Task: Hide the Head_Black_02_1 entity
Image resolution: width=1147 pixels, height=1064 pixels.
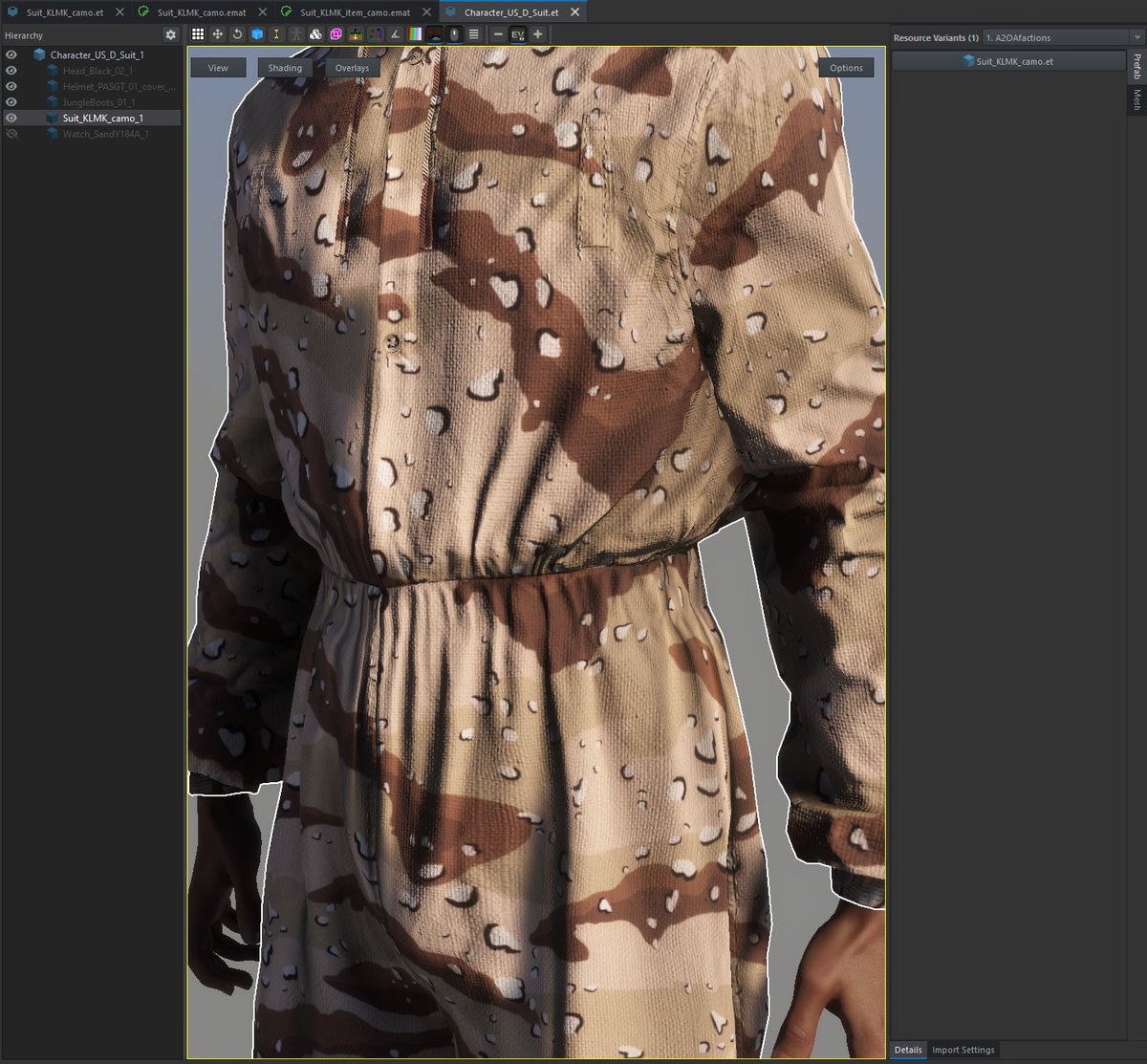Action: [11, 71]
